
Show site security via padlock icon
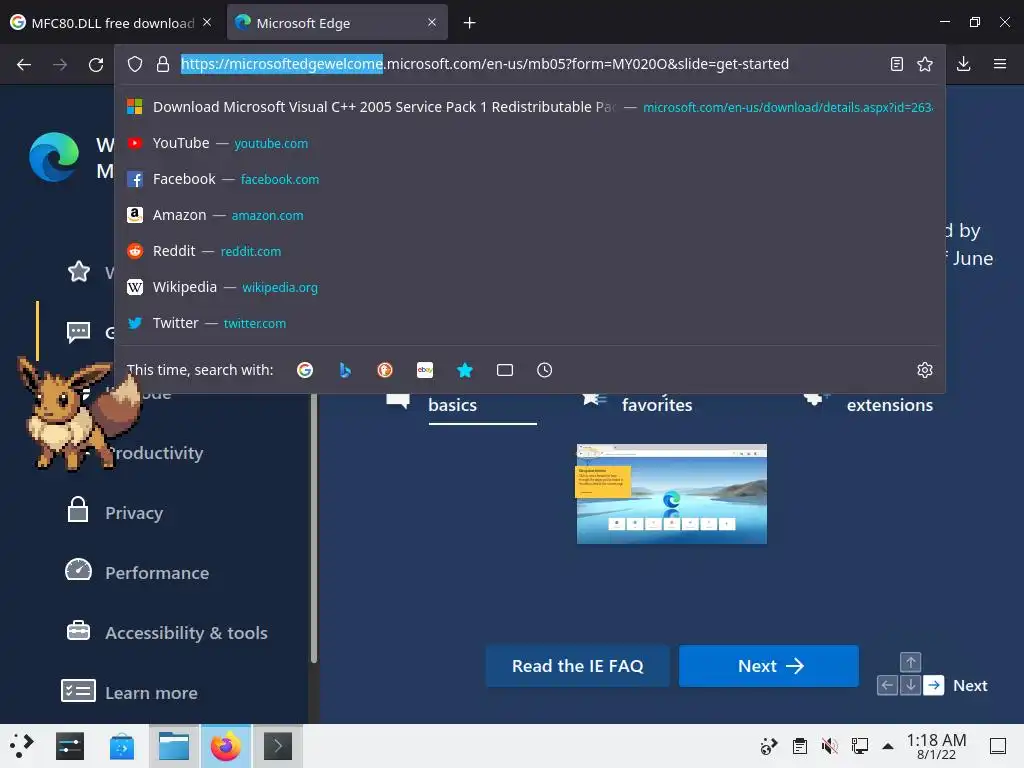click(163, 64)
